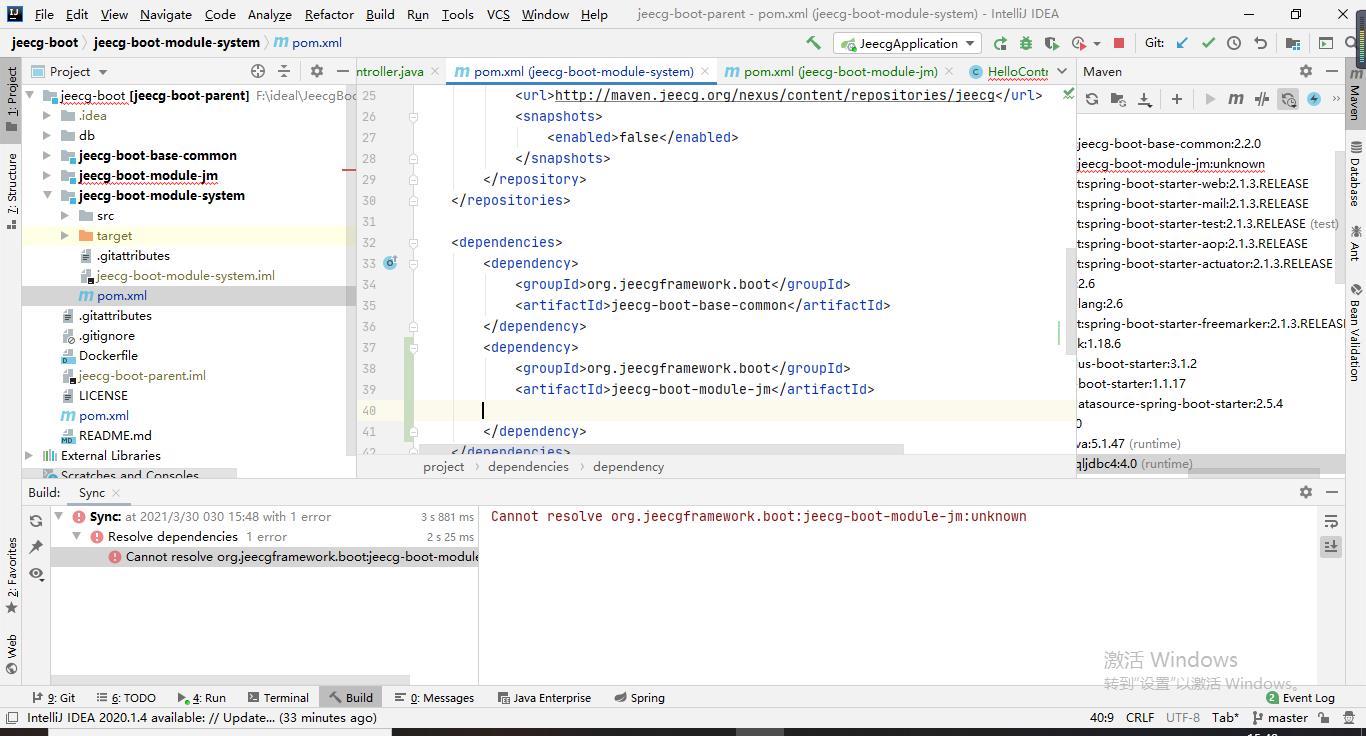Restart the sync in Build panel
This screenshot has height=736, width=1366.
(36, 521)
